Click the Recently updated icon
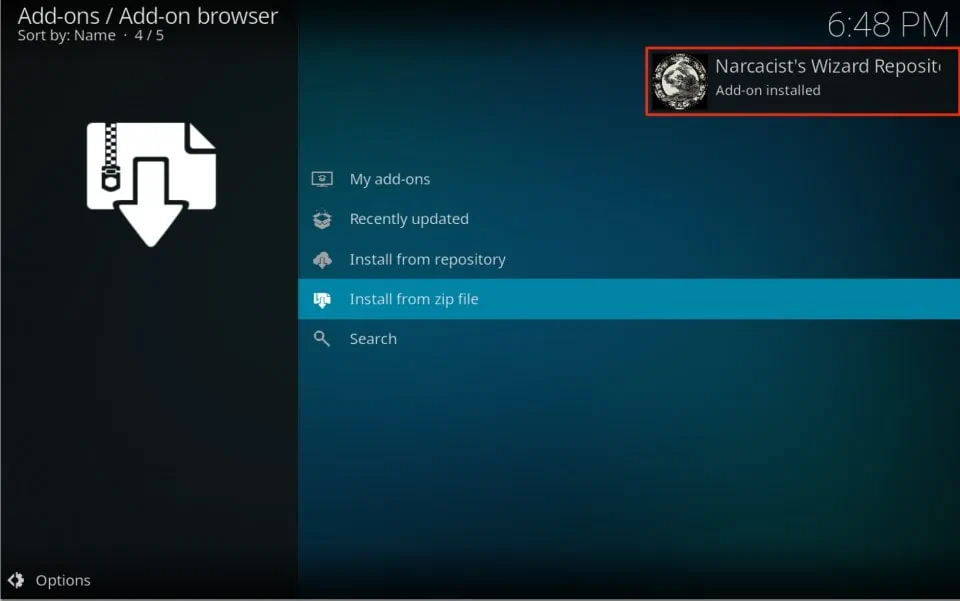 [x=322, y=218]
